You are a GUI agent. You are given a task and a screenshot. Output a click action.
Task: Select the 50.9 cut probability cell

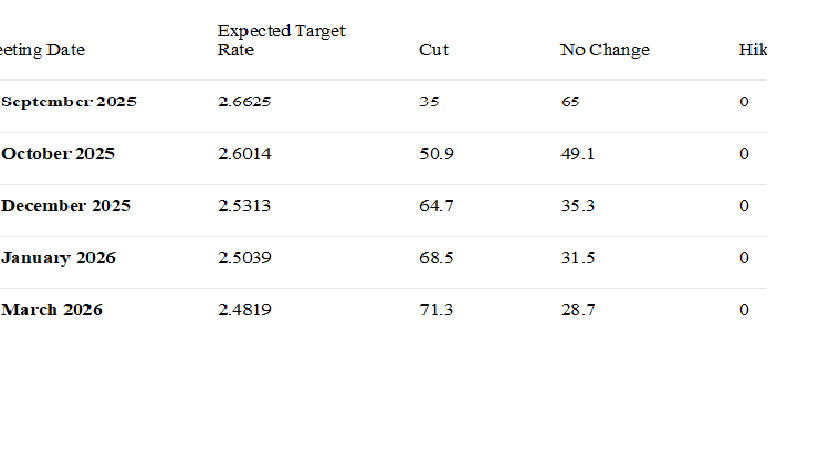(x=436, y=154)
